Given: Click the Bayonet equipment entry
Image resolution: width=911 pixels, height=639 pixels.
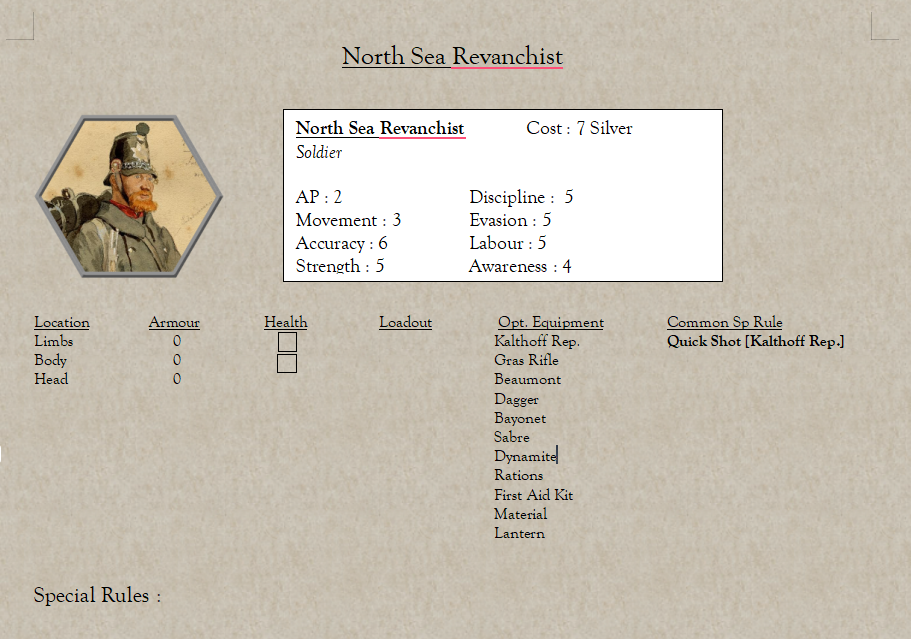Looking at the screenshot, I should tap(520, 418).
